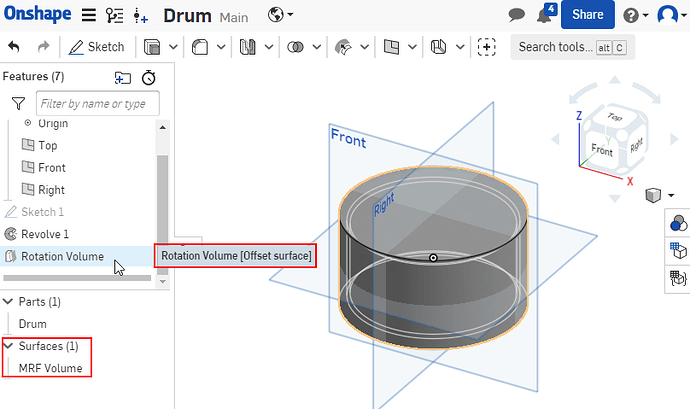Add a custom feature icon in Features panel
690x409 pixels.
point(123,77)
